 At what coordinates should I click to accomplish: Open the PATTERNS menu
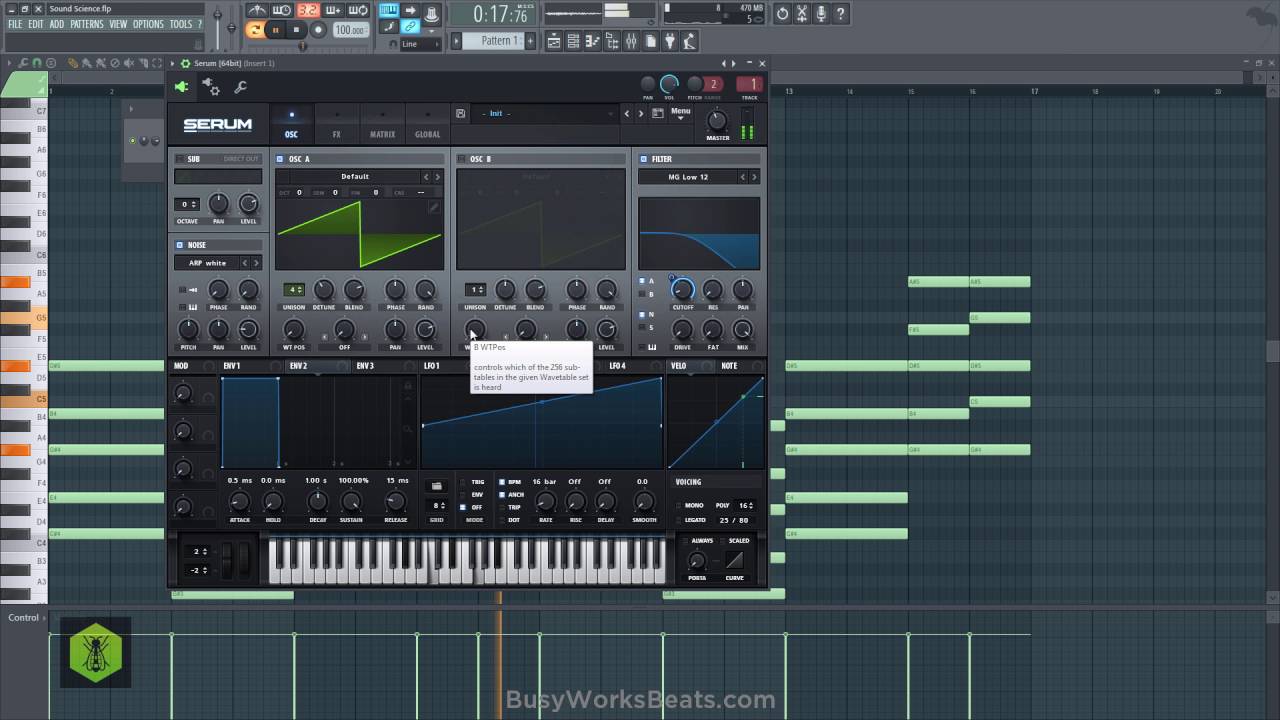click(x=86, y=24)
